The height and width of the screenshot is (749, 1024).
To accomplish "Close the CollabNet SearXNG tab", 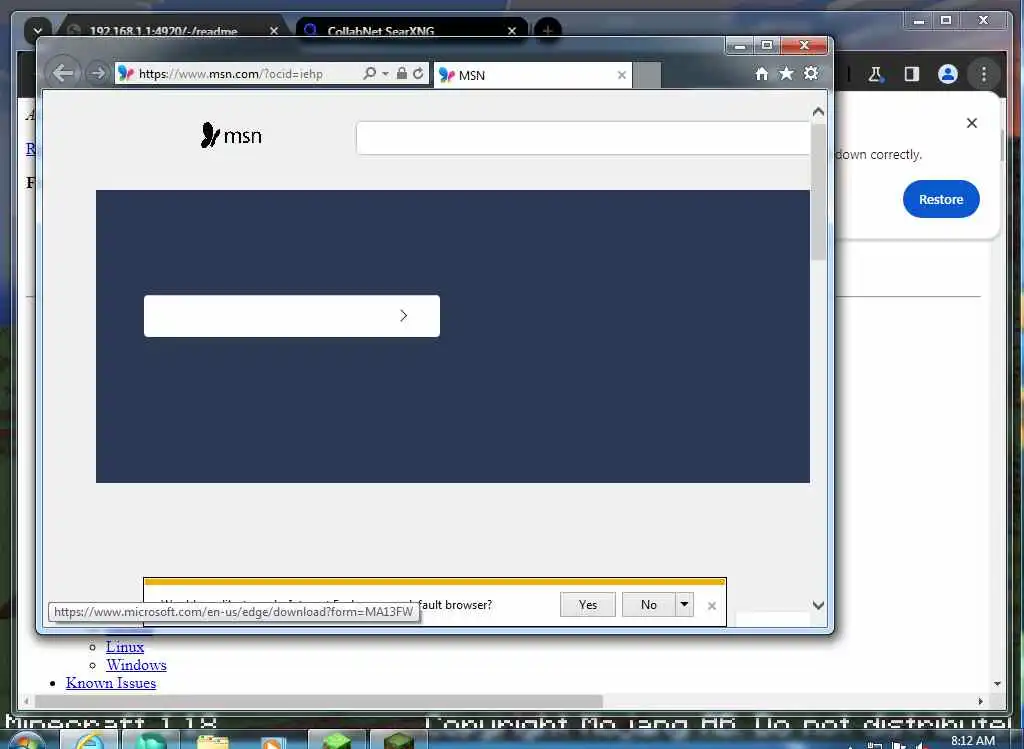I will point(512,31).
